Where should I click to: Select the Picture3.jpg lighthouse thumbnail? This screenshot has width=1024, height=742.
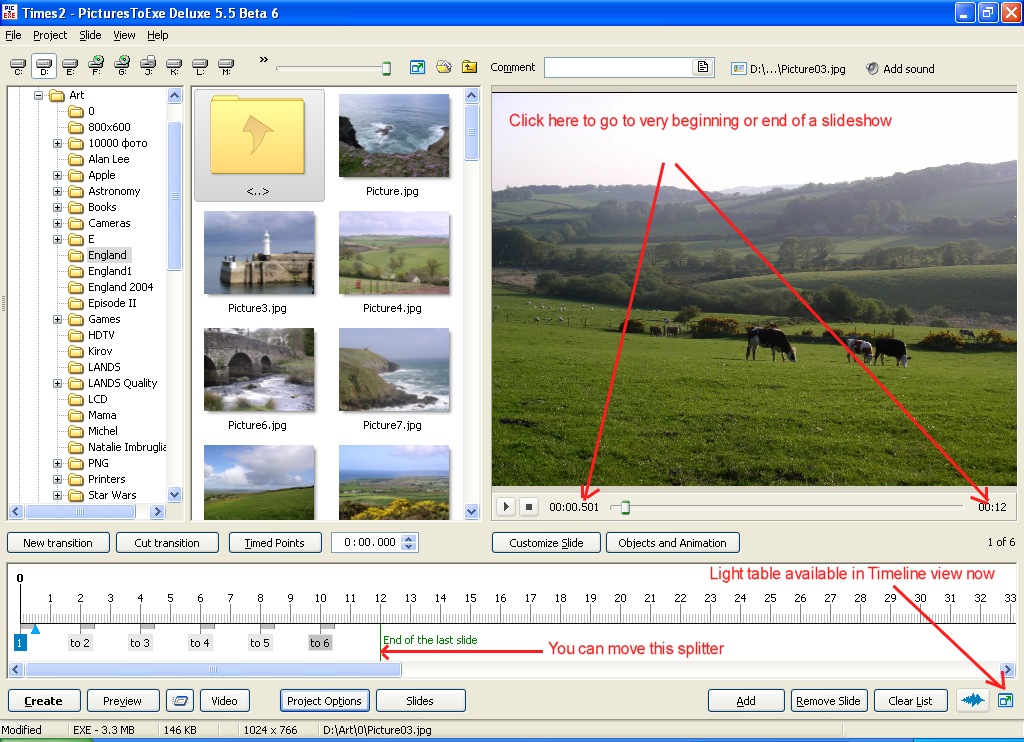tap(259, 262)
